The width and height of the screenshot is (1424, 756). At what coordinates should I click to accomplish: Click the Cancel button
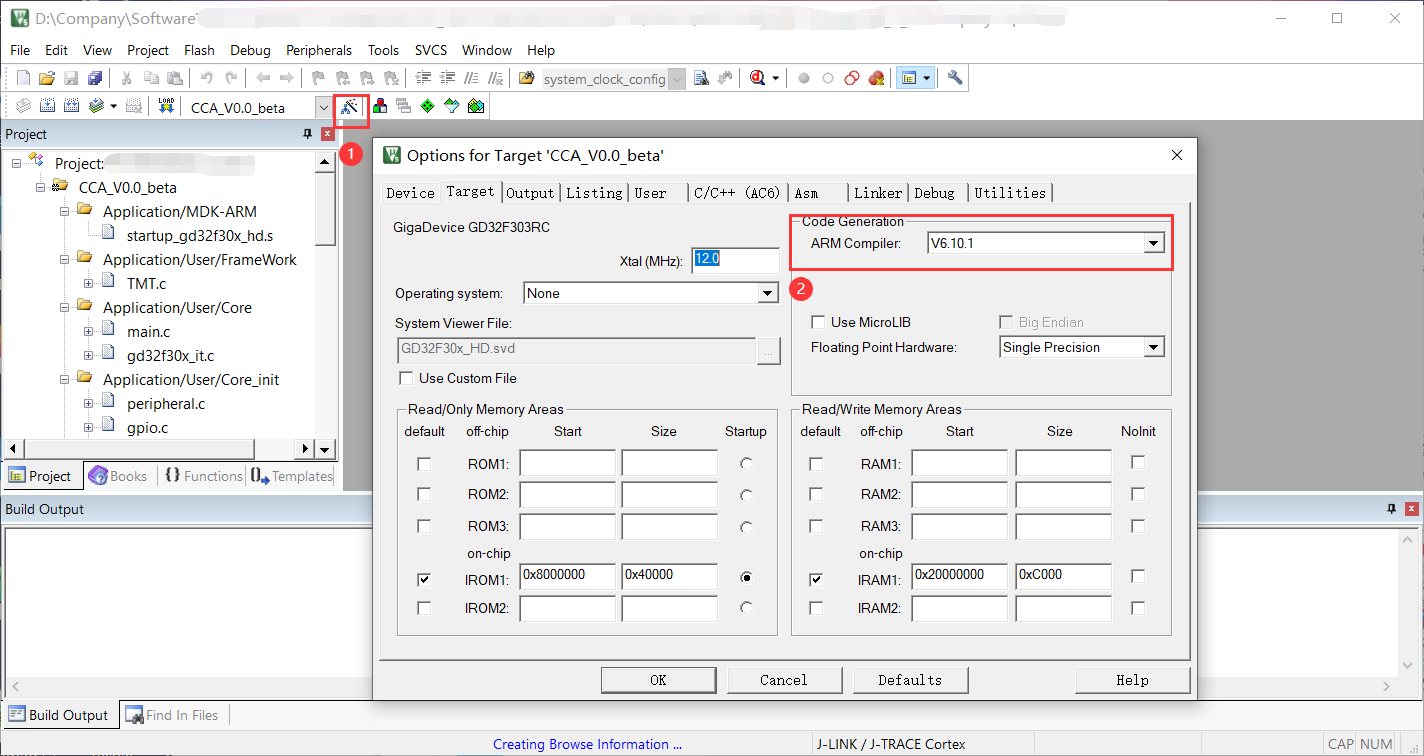coord(784,680)
